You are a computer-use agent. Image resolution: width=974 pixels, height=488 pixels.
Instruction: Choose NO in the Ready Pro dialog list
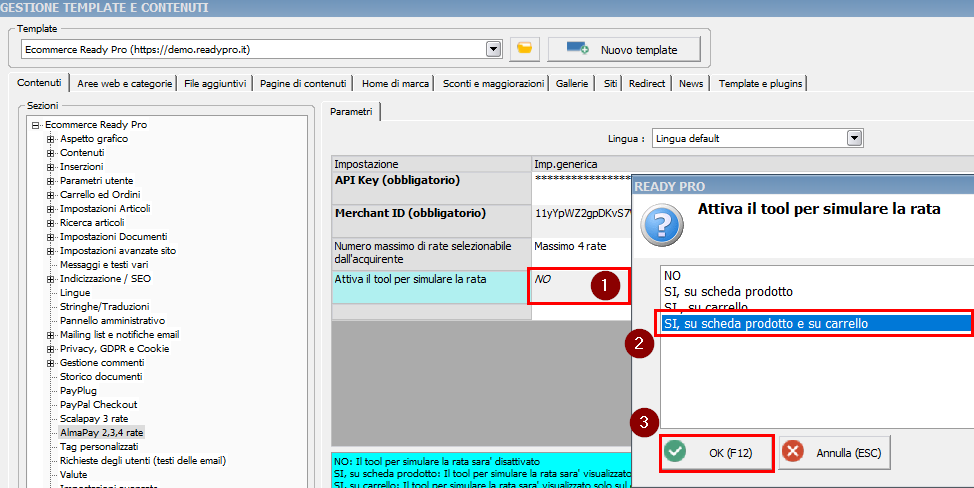[817, 276]
